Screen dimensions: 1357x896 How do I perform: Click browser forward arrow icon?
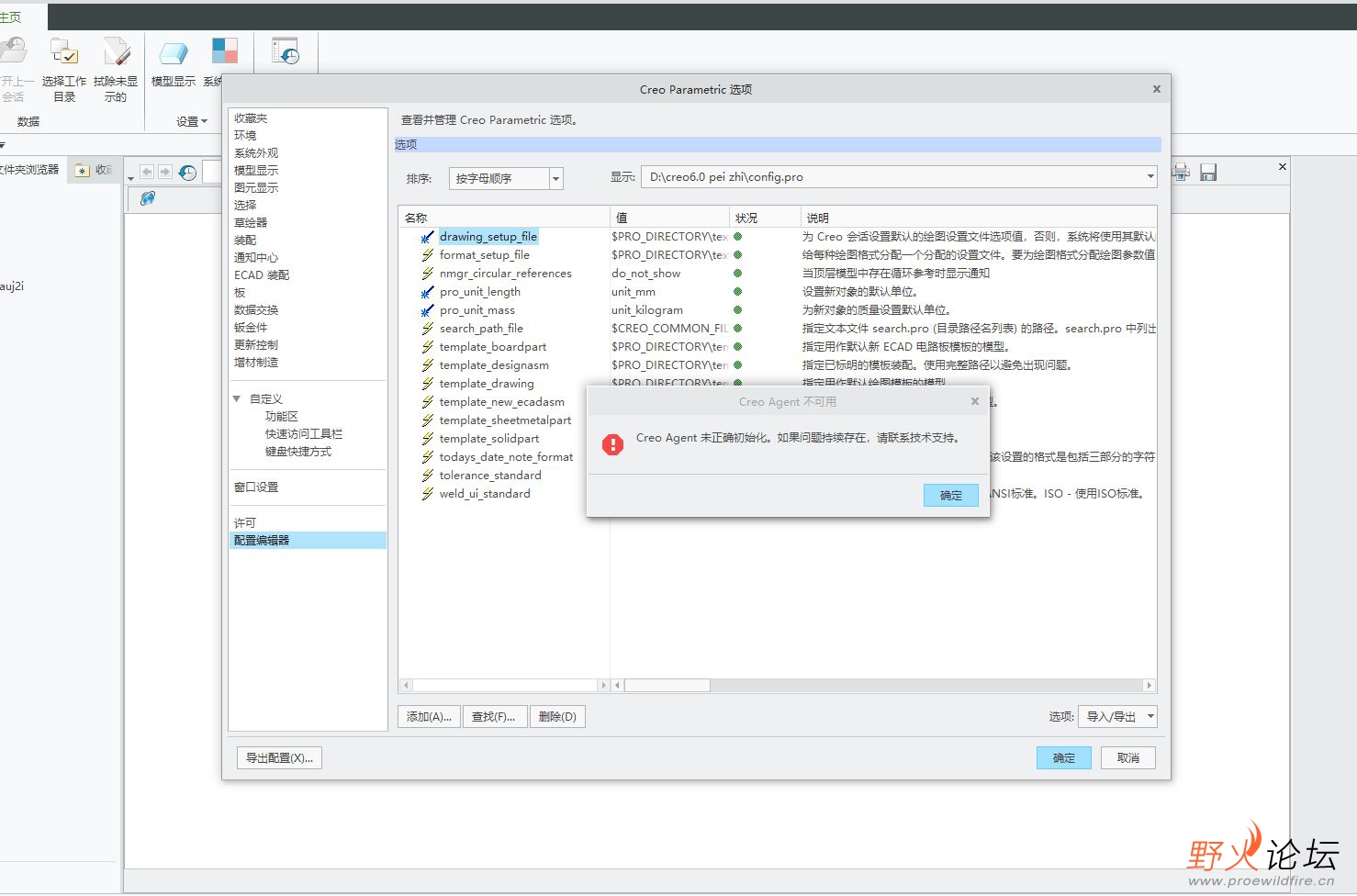[x=164, y=172]
